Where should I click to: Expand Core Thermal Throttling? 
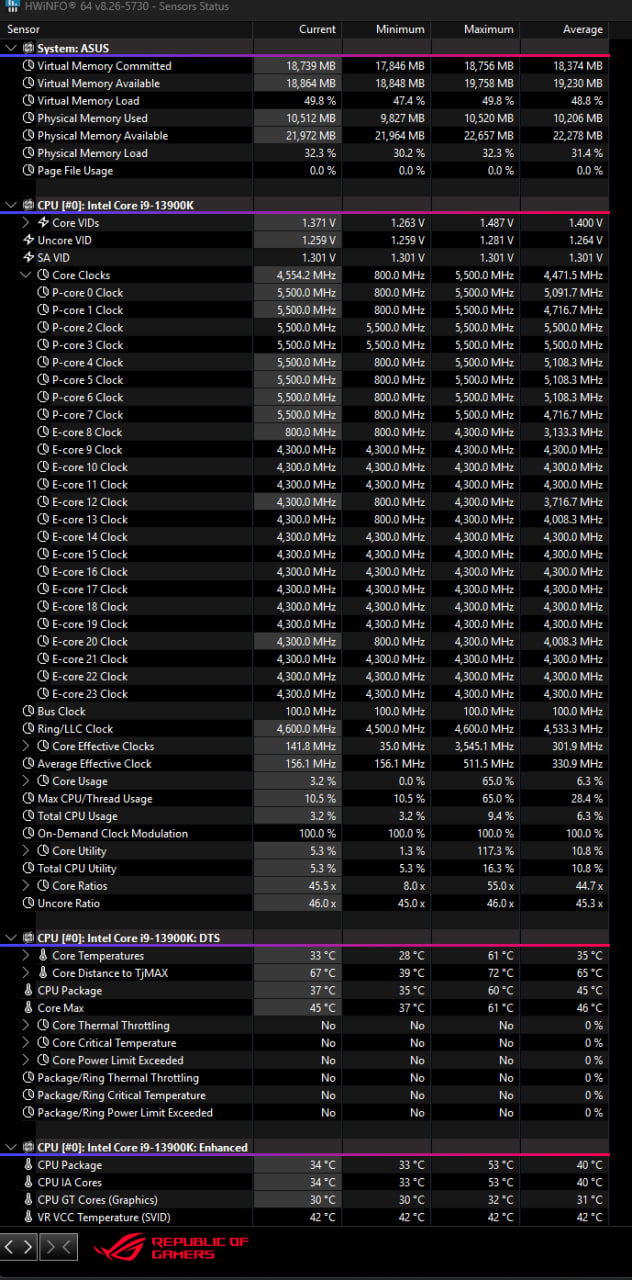27,1025
